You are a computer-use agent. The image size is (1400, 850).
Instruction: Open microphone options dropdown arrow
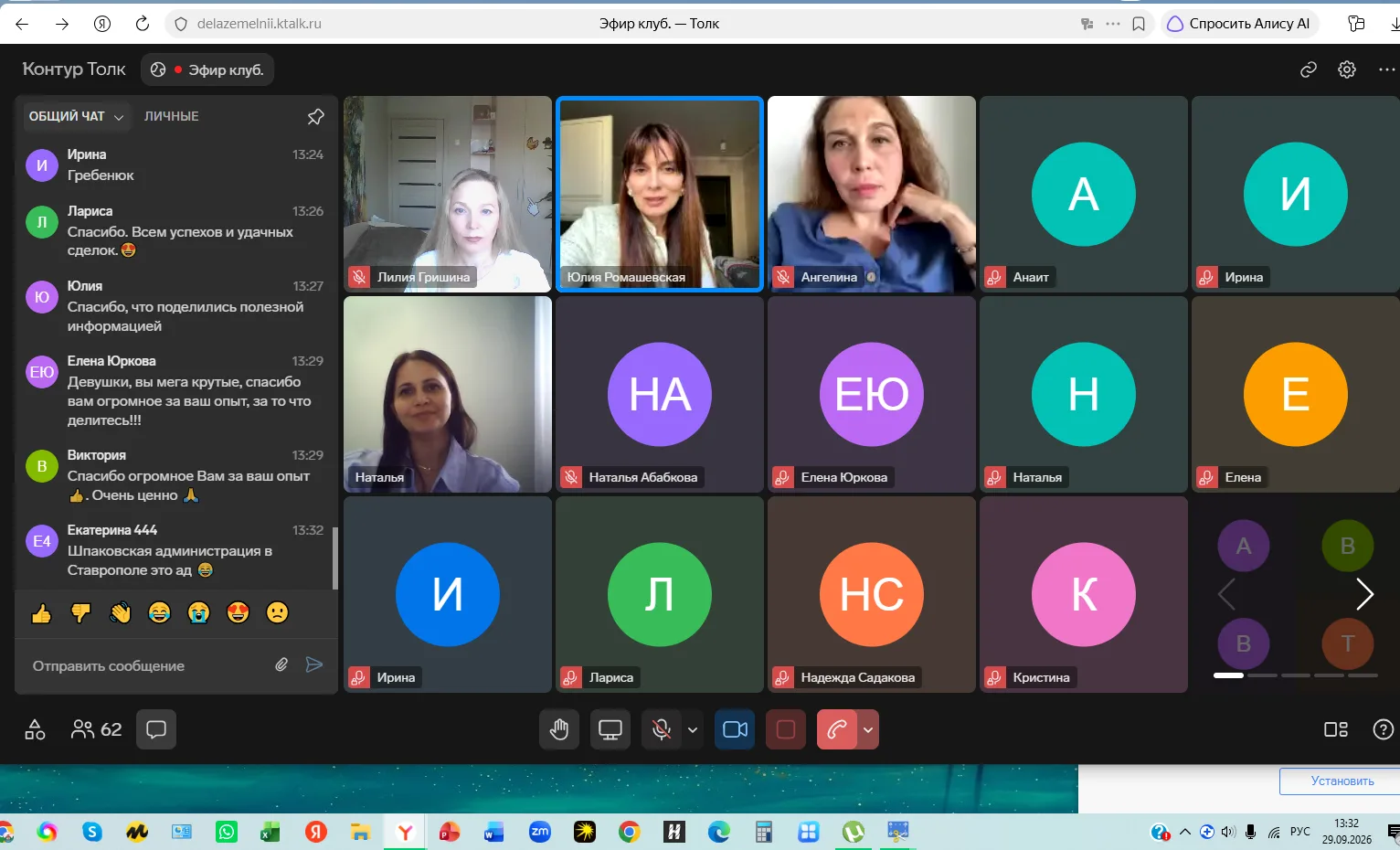coord(693,729)
